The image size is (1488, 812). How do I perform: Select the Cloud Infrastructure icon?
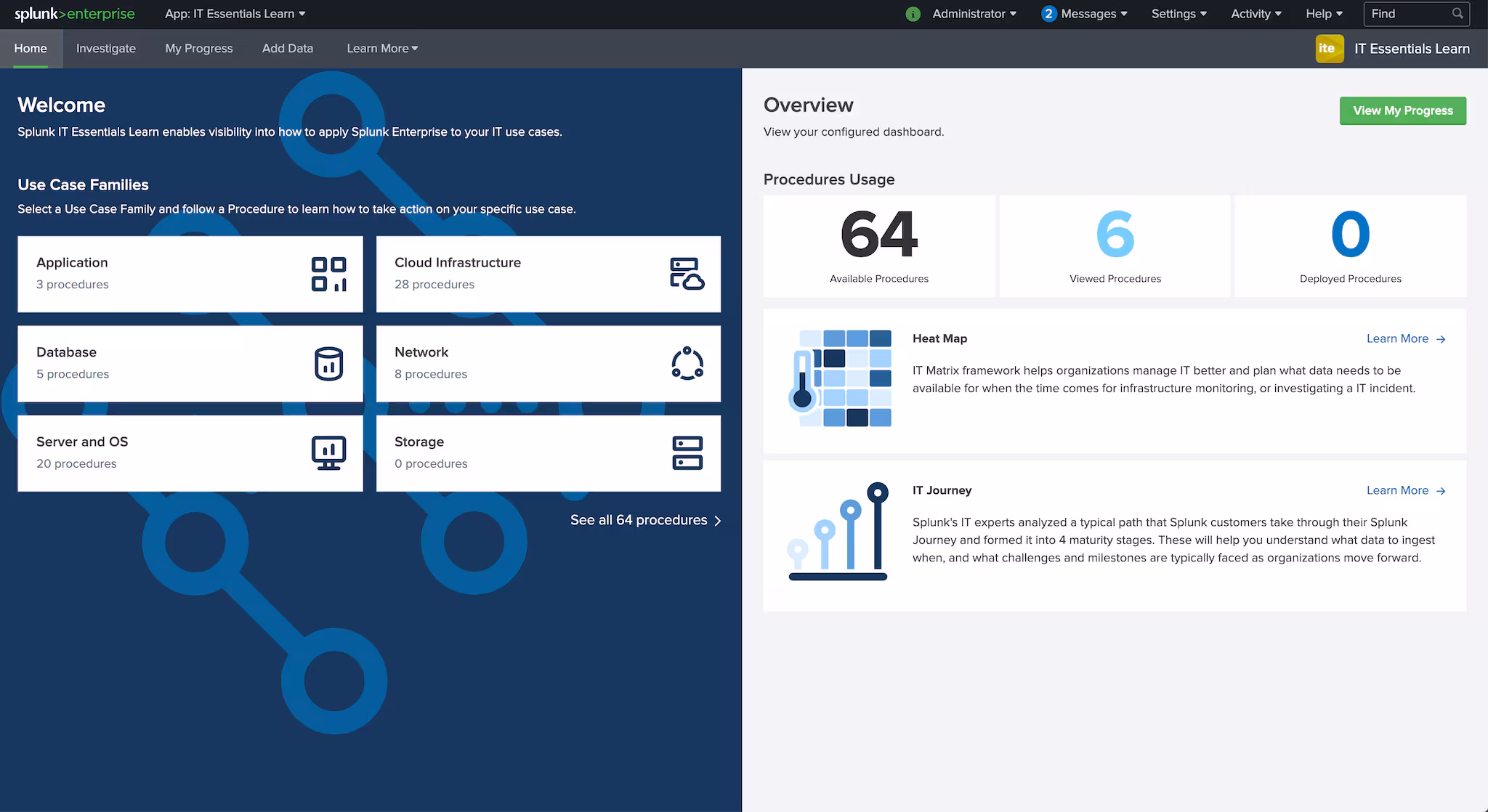point(686,274)
